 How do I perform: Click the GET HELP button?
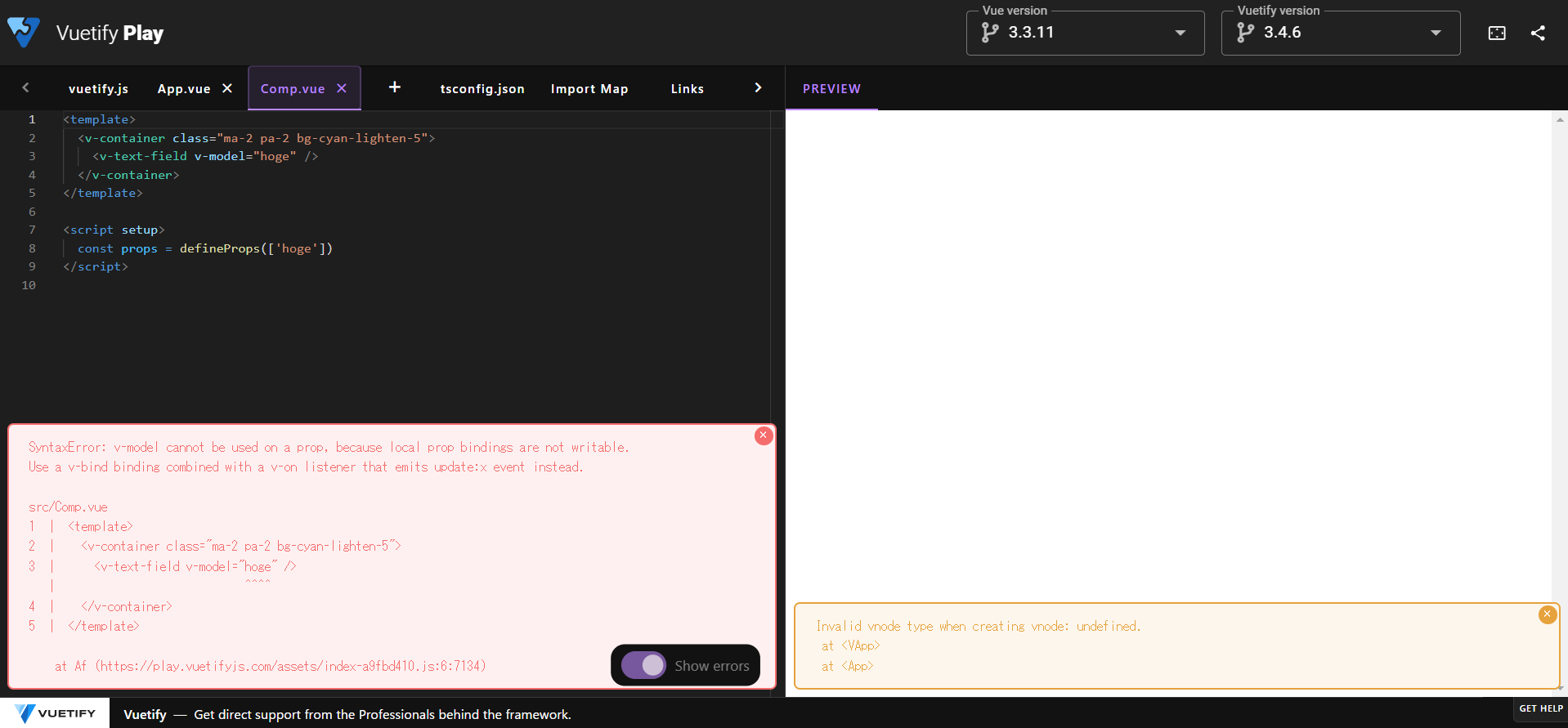coord(1541,708)
